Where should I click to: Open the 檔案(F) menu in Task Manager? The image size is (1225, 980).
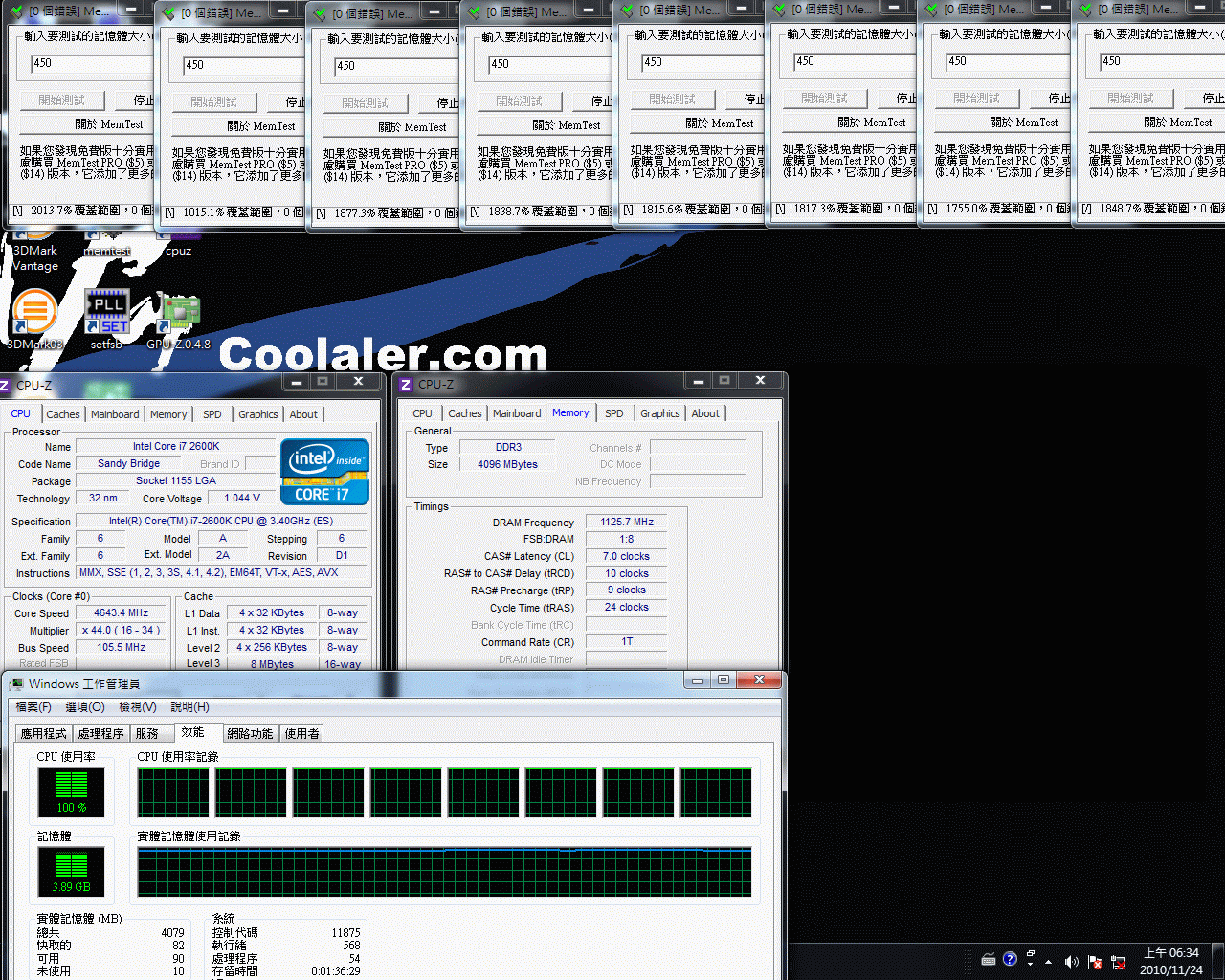coord(33,707)
